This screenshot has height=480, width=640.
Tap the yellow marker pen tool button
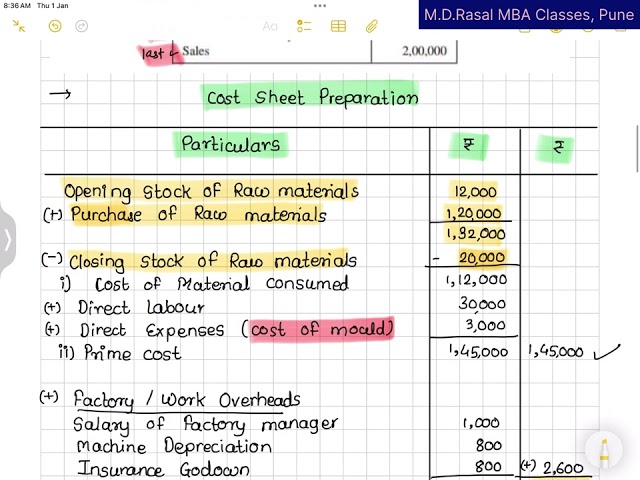pyautogui.click(x=604, y=451)
